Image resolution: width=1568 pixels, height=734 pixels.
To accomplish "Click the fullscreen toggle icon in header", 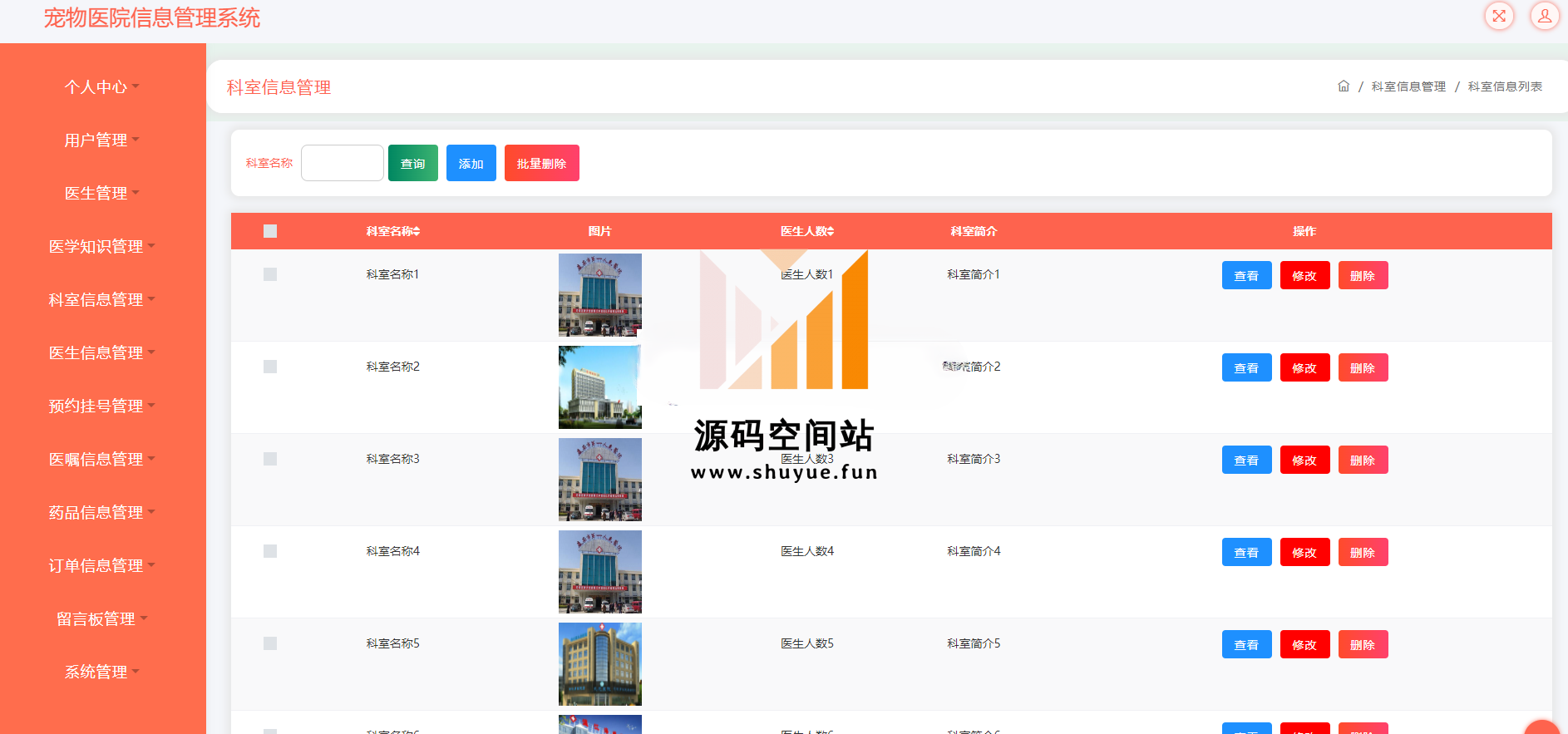I will point(1499,16).
